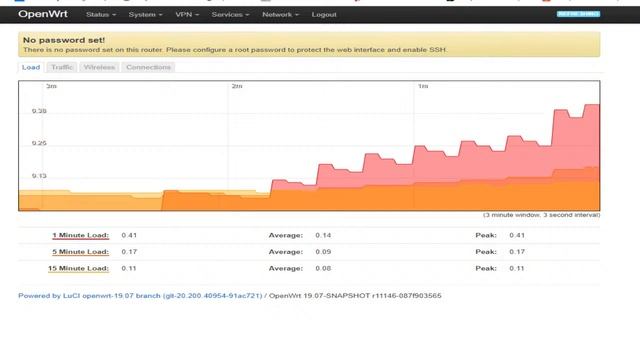Screen dimensions: 640x360
Task: Expand the Services menu
Action: [x=230, y=15]
